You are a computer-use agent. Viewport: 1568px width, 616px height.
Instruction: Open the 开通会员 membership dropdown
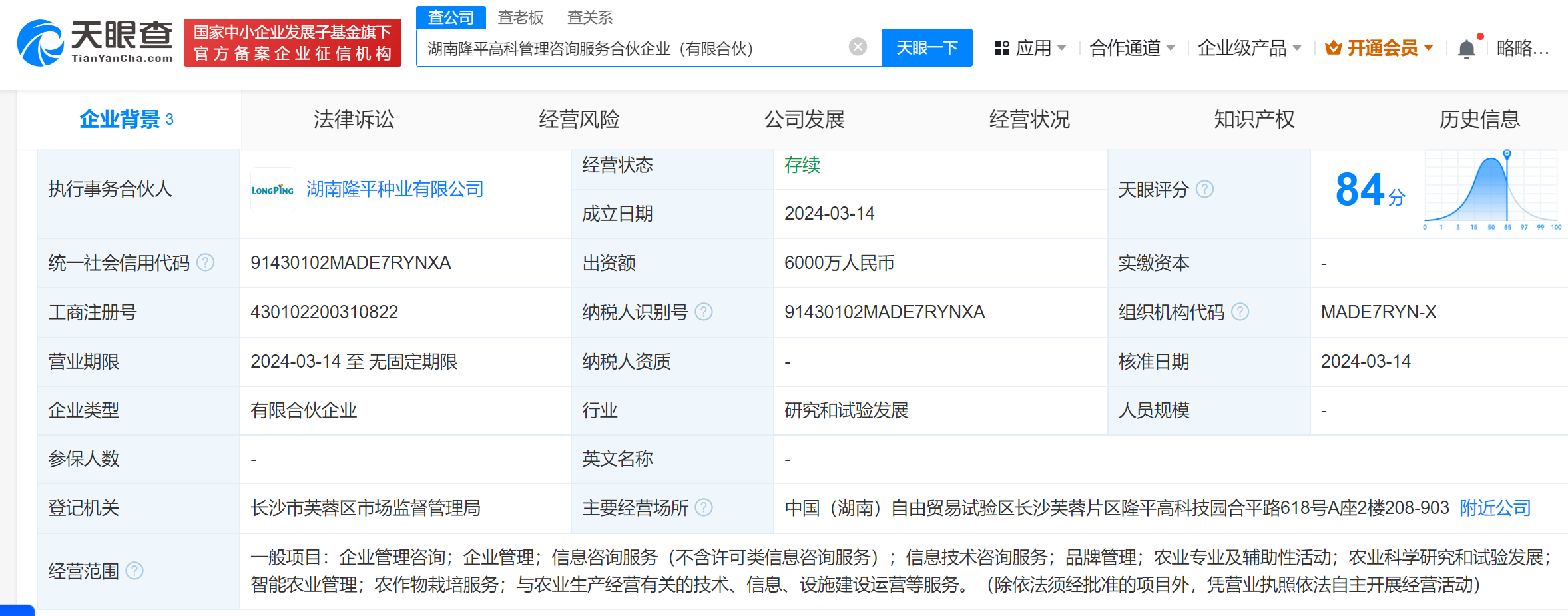1379,48
